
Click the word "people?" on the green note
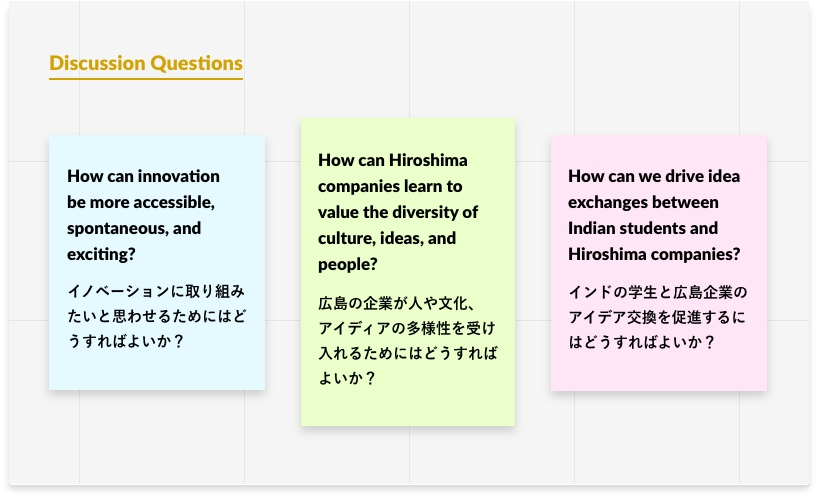347,264
